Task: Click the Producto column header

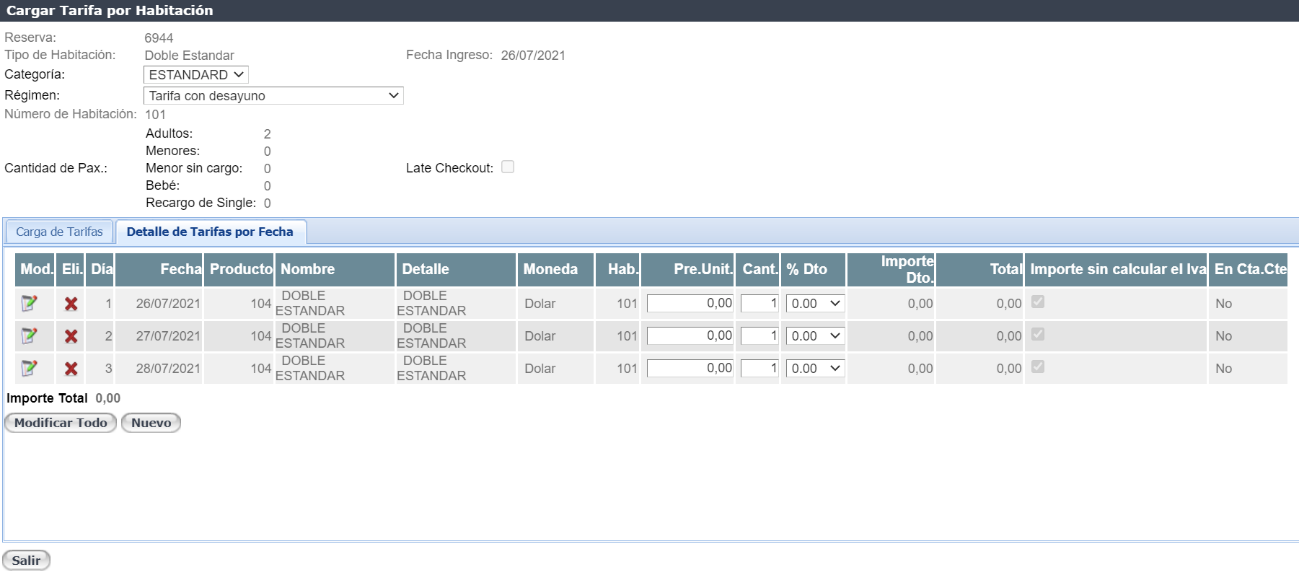Action: (241, 269)
